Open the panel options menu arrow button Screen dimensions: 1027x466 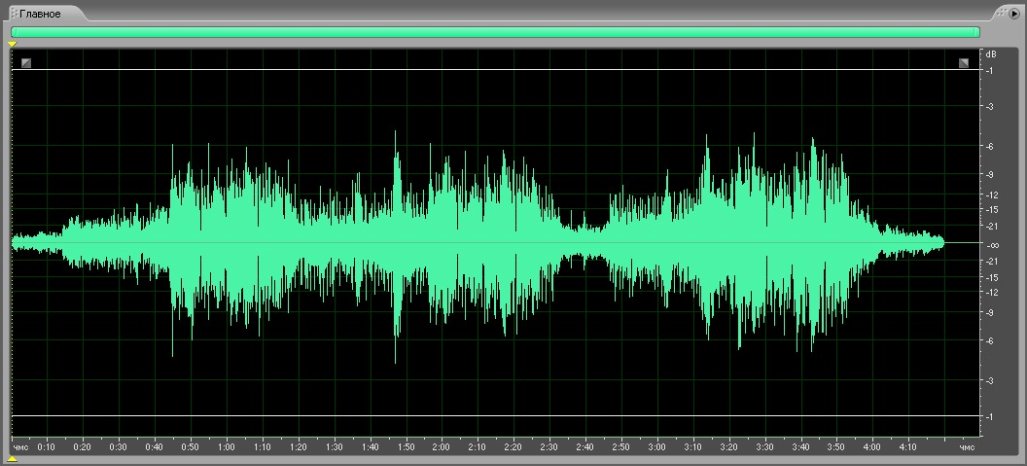(1013, 13)
